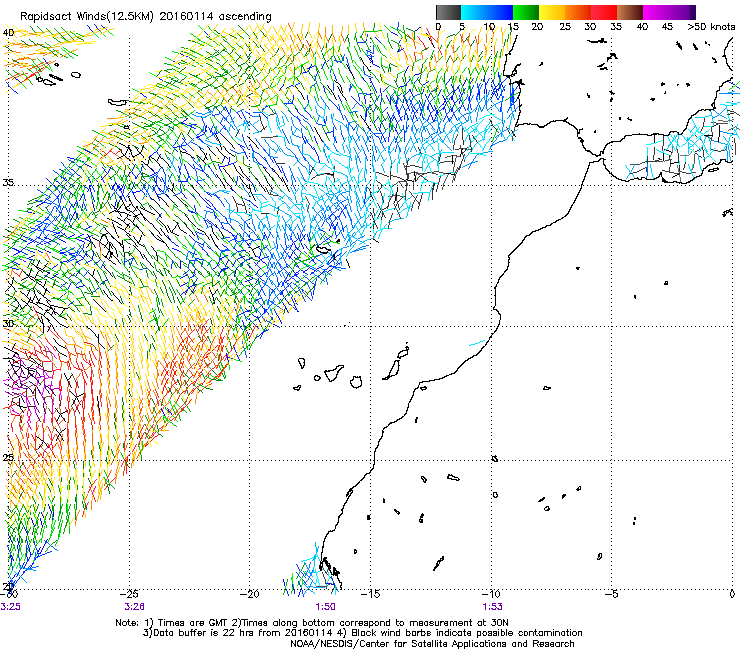The height and width of the screenshot is (650, 740).
Task: Click the green 15-20 knots legend segment
Action: 526,12
